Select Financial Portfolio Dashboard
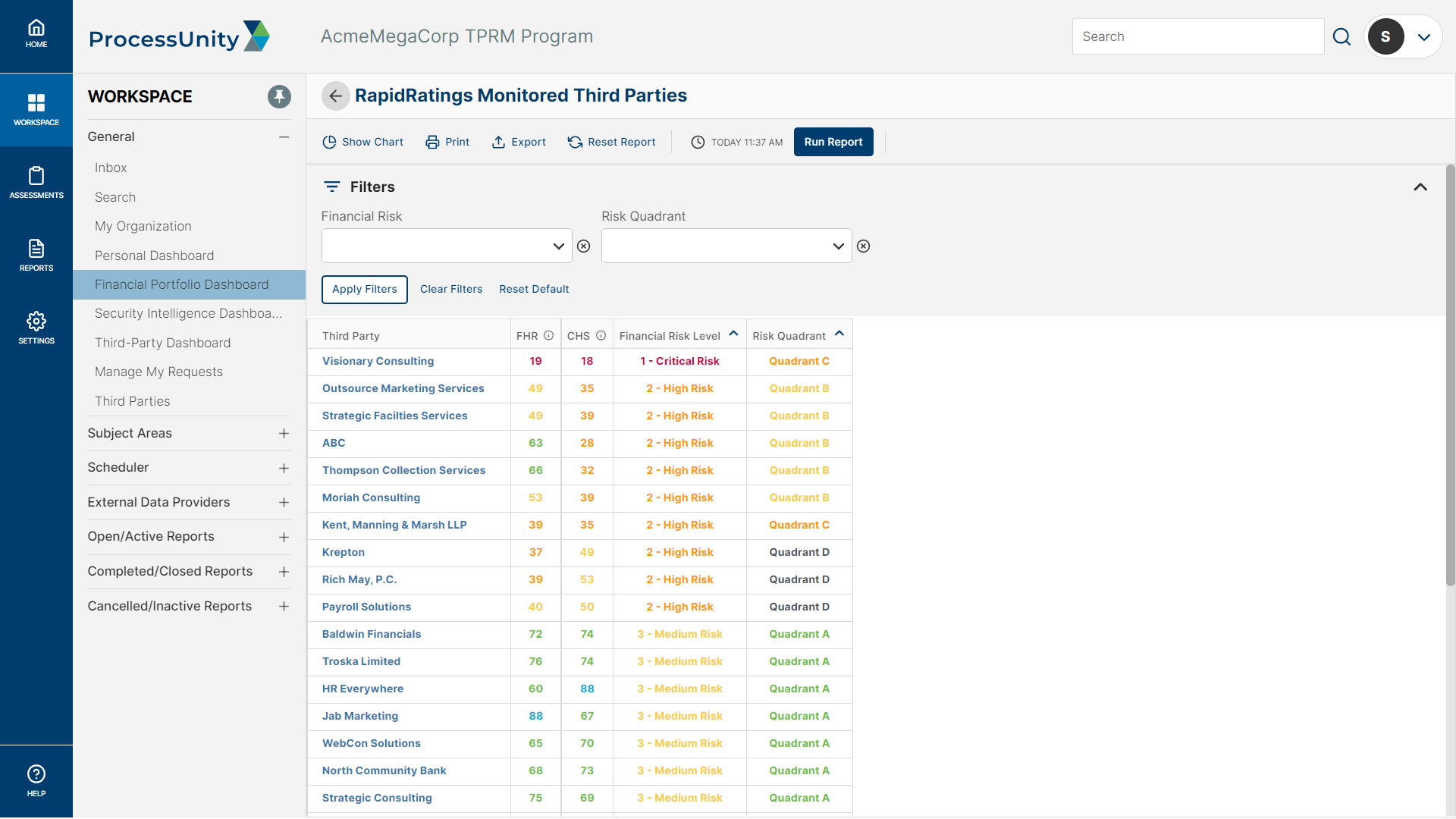This screenshot has width=1456, height=819. (190, 284)
